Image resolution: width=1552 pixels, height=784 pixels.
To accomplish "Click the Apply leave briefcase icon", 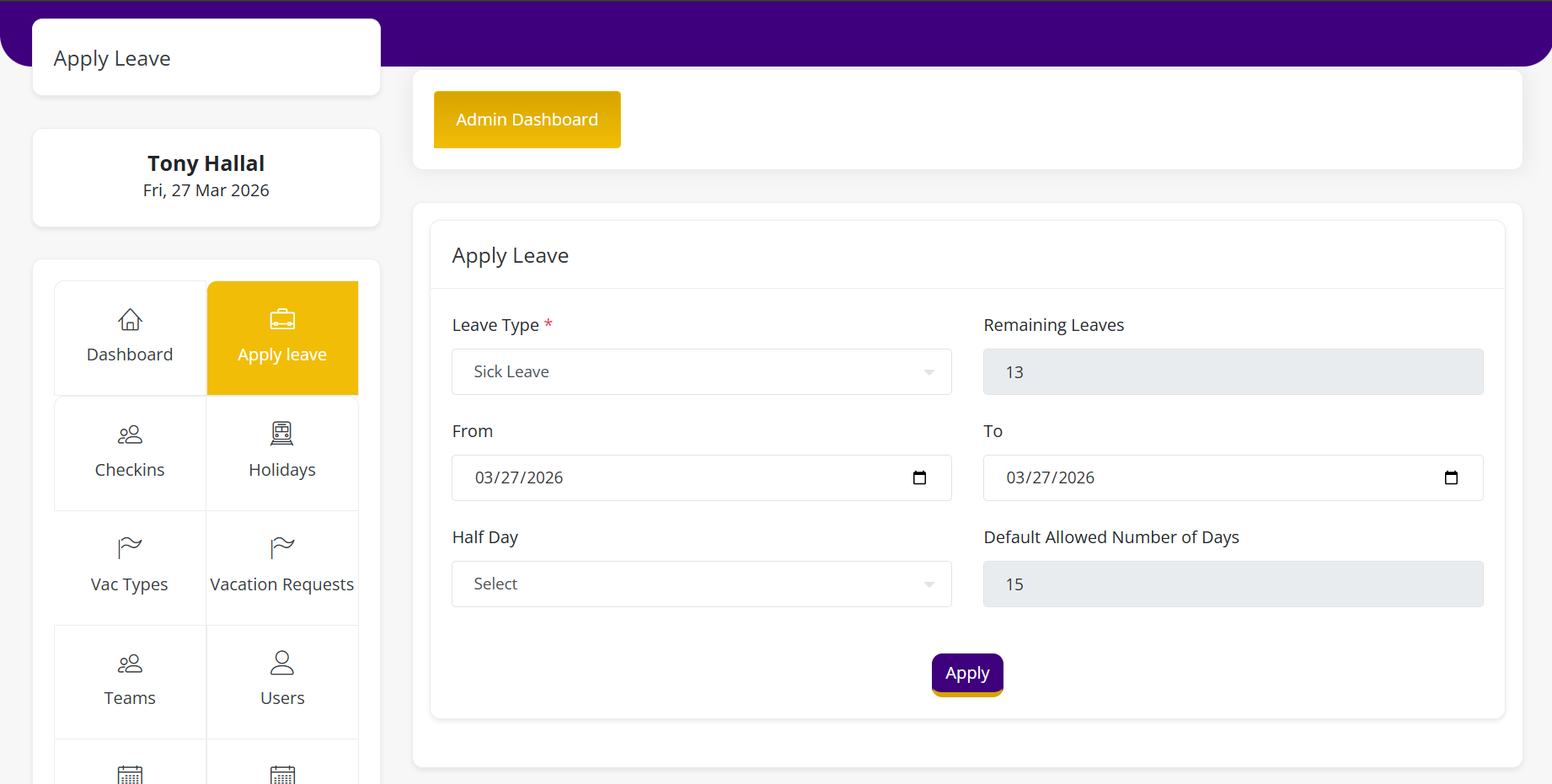I will tap(282, 319).
